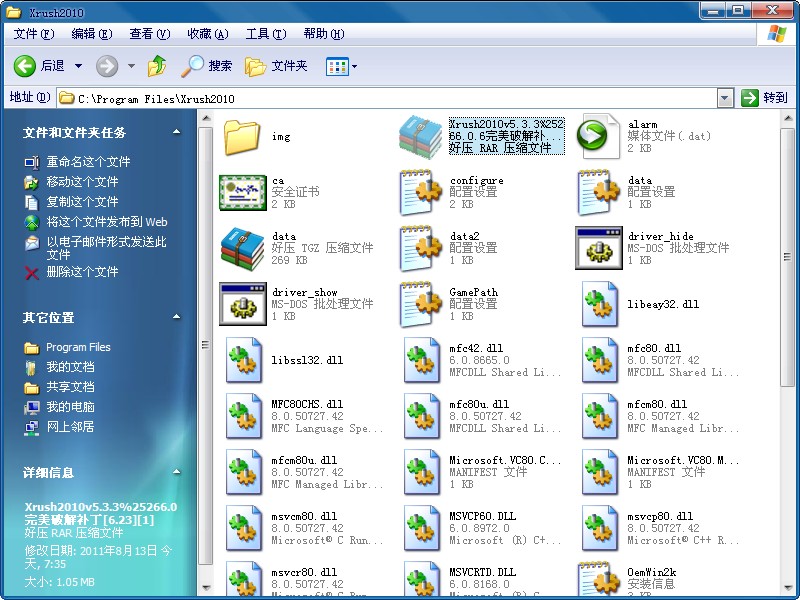
Task: Select the data TGZ archive icon
Action: click(242, 248)
